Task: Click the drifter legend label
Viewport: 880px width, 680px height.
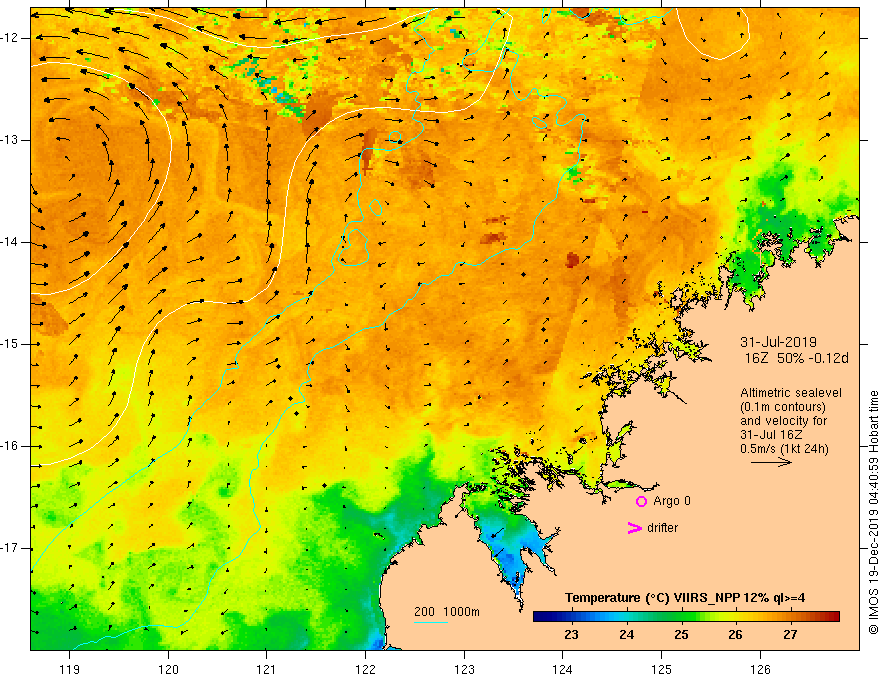Action: click(x=662, y=528)
